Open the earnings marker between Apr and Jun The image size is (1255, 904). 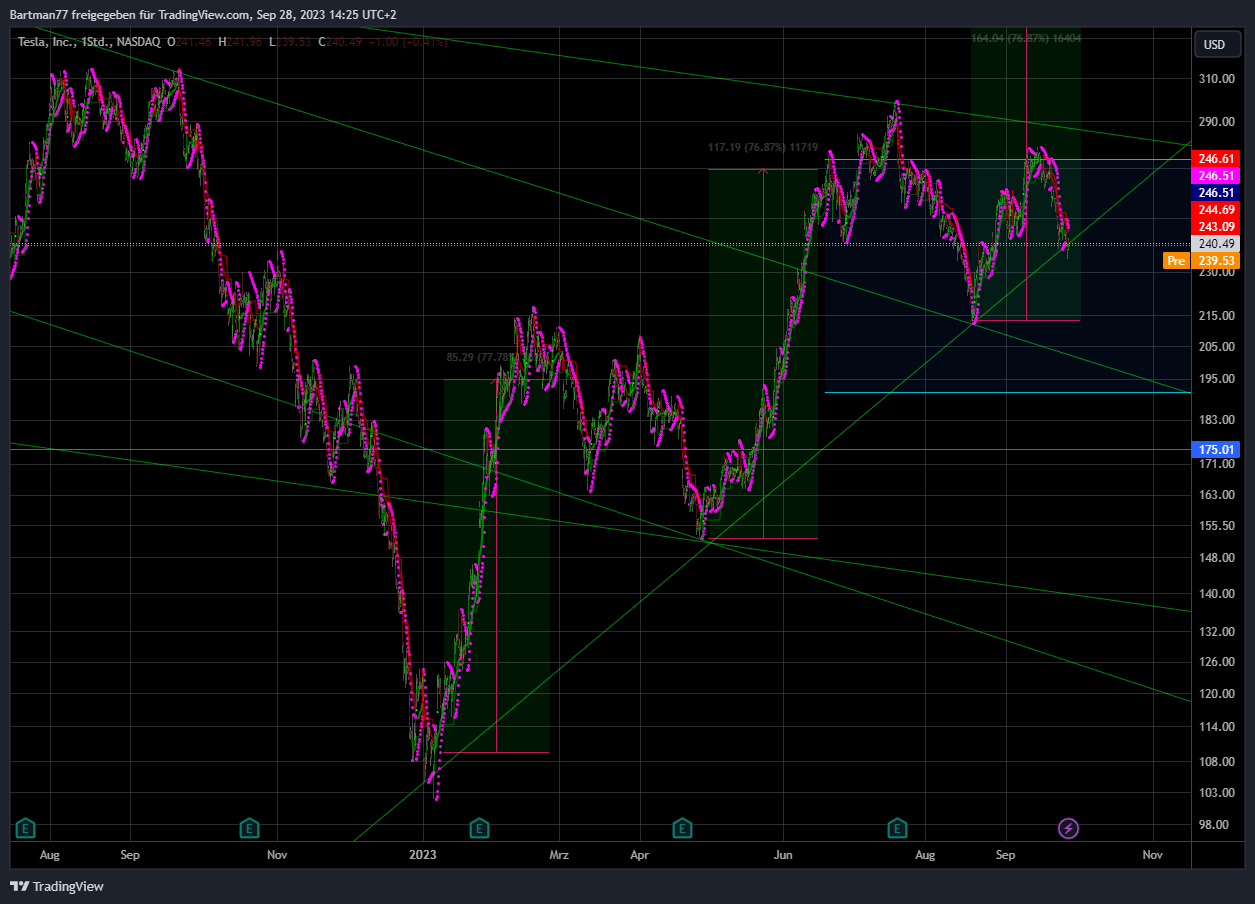(x=683, y=828)
